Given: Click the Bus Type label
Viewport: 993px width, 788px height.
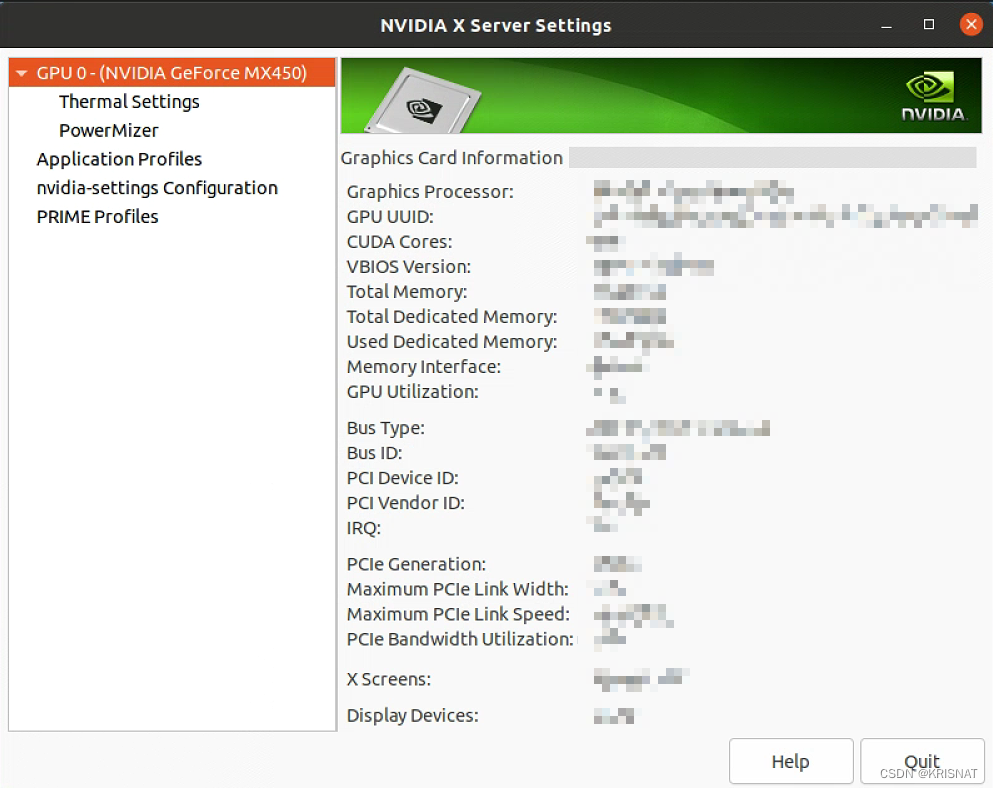Looking at the screenshot, I should tap(386, 428).
